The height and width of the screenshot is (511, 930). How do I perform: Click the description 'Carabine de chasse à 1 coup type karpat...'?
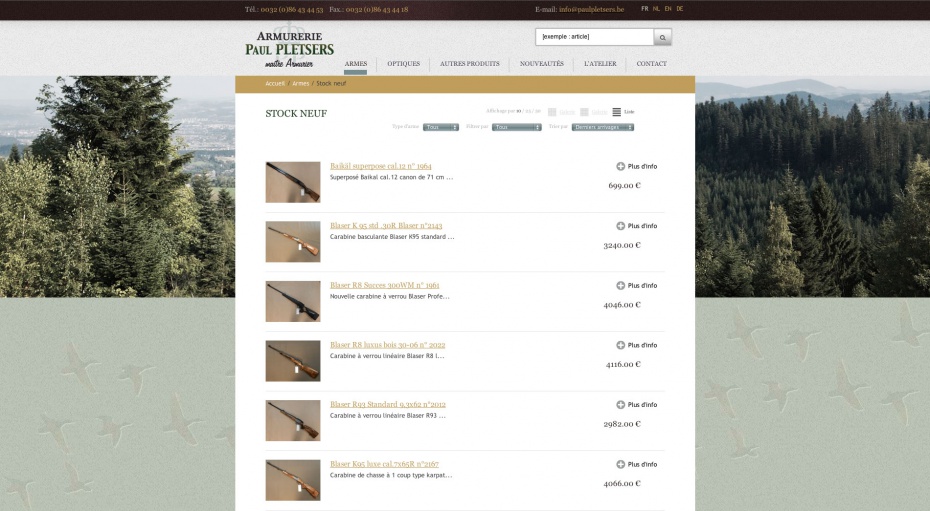tap(391, 475)
